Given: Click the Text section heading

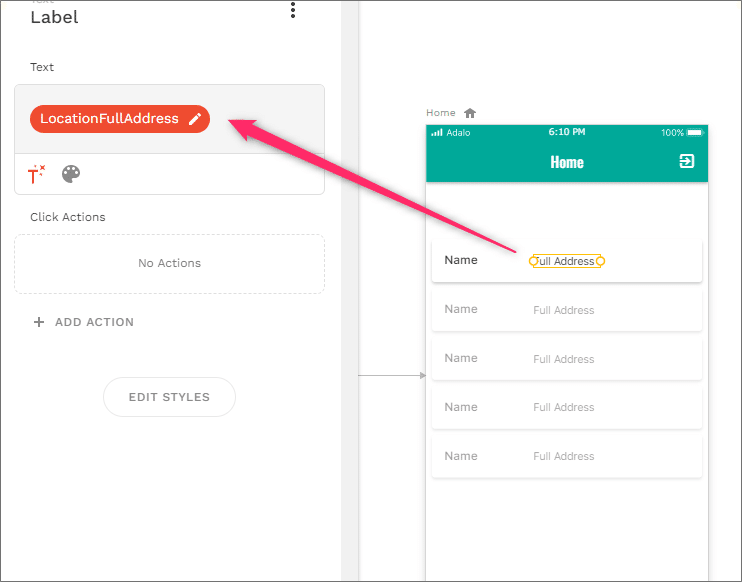Looking at the screenshot, I should click(x=42, y=67).
